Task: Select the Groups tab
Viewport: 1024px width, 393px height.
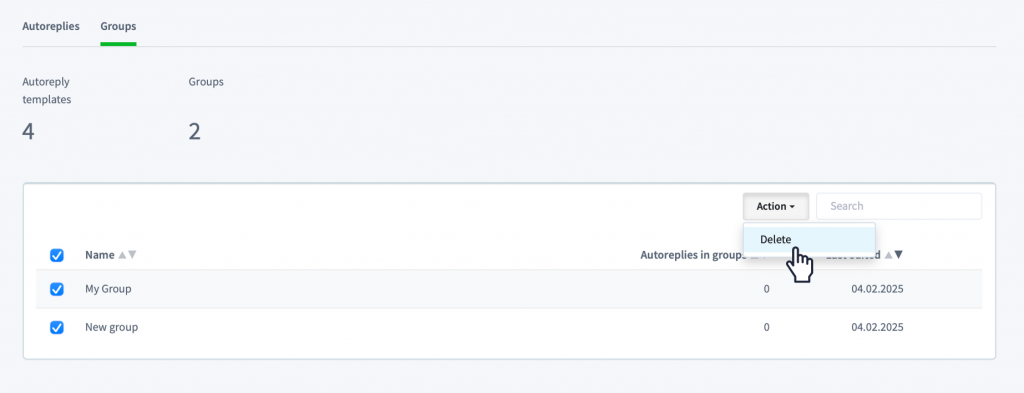Action: 118,27
